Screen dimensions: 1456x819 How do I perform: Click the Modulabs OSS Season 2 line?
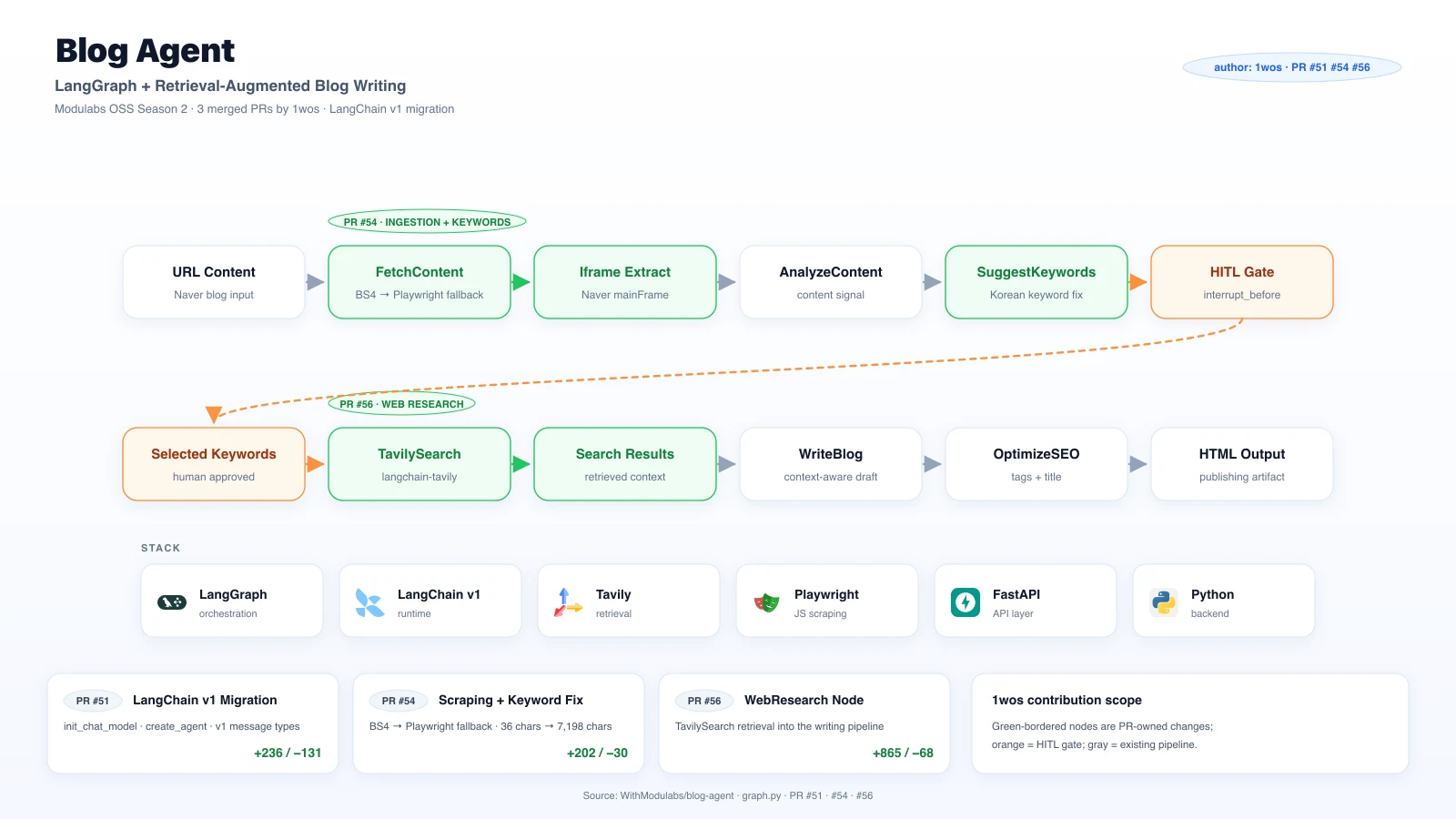pyautogui.click(x=254, y=109)
